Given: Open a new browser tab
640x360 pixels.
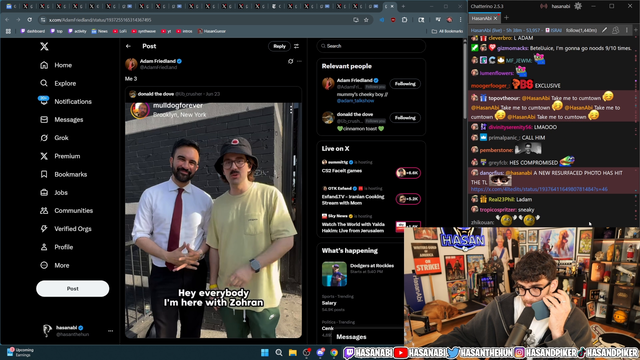Looking at the screenshot, I should click(x=403, y=7).
